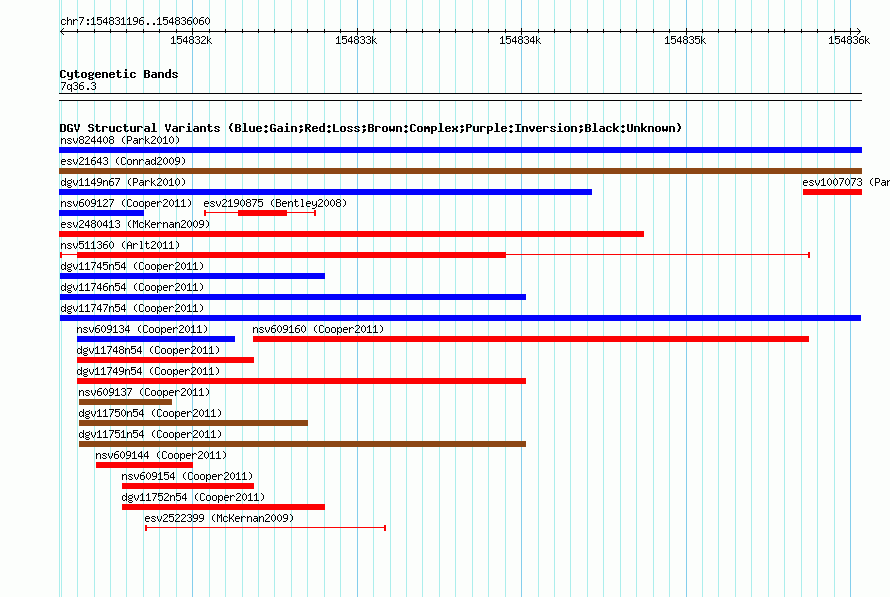Select the nsv609160 (Cooper2011) red bar
Screen dimensions: 890x597
pos(531,339)
